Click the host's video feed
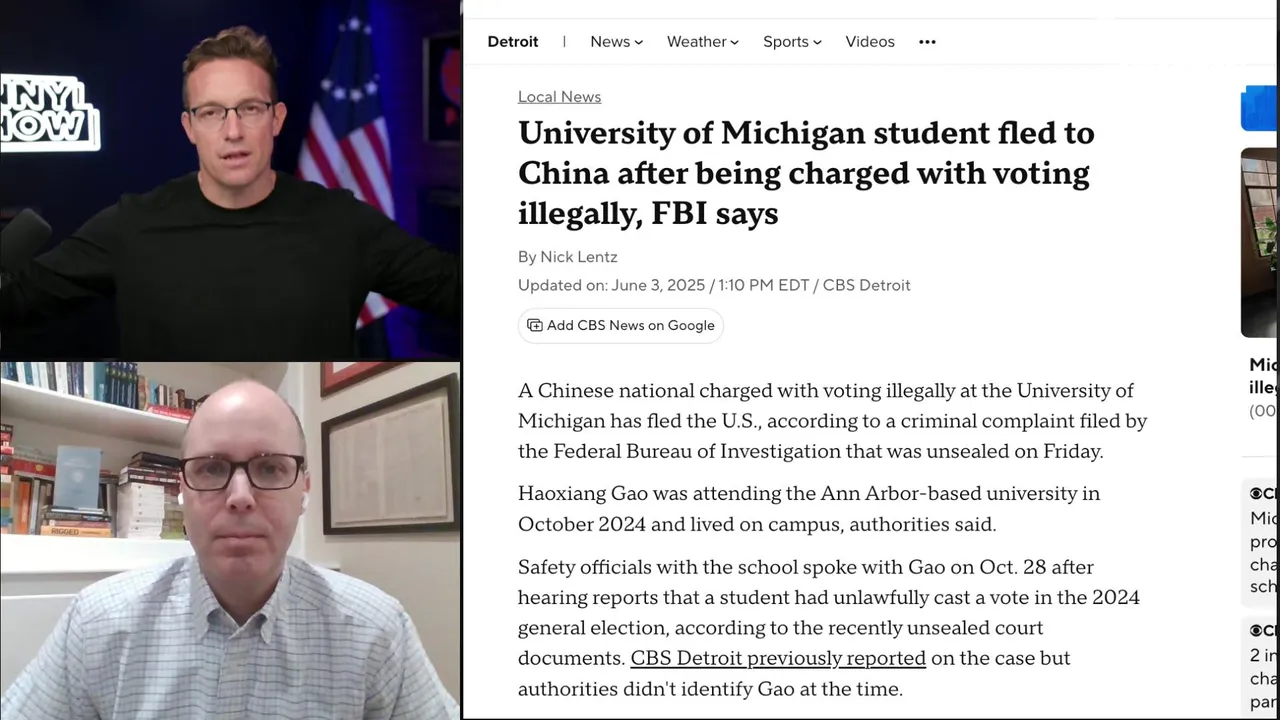This screenshot has height=720, width=1280. pyautogui.click(x=230, y=180)
